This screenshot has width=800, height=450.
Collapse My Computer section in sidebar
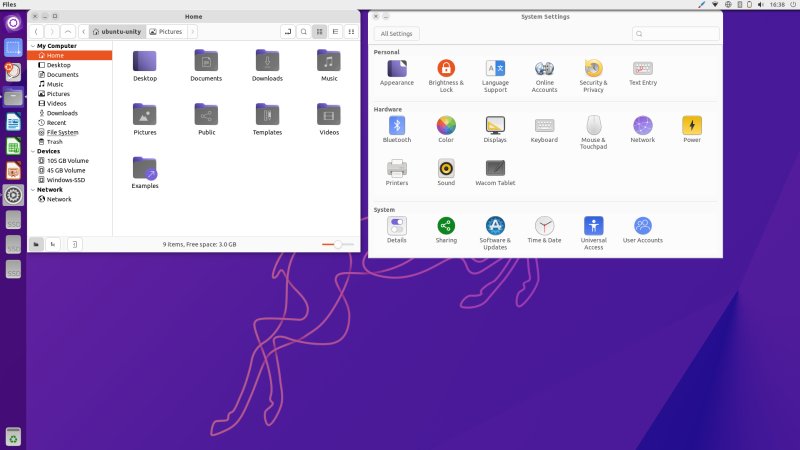coord(33,46)
